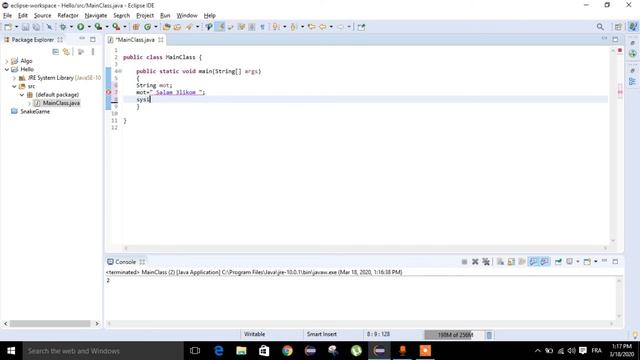640x360 pixels.
Task: Open the Refactor menu
Action: (x=68, y=16)
